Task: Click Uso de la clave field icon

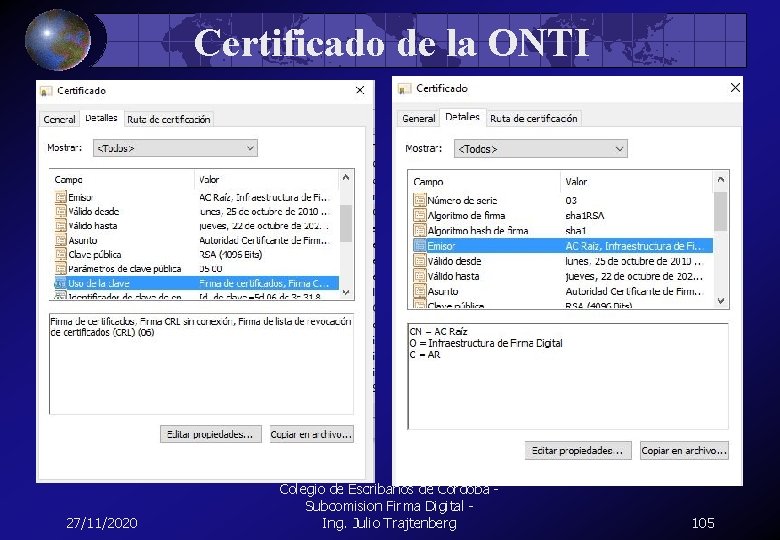Action: coord(61,283)
